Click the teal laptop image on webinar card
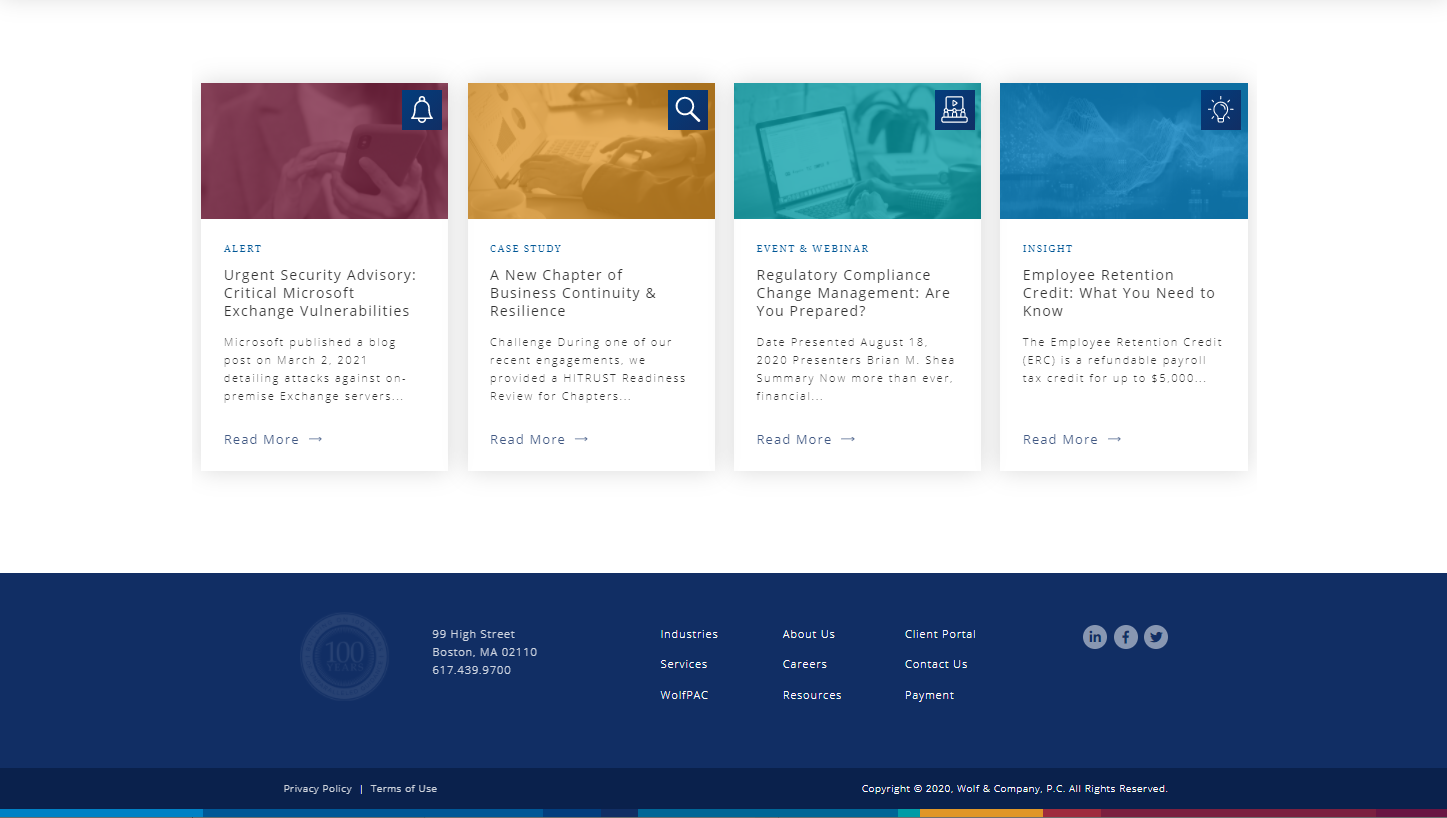This screenshot has height=818, width=1447. tap(857, 151)
